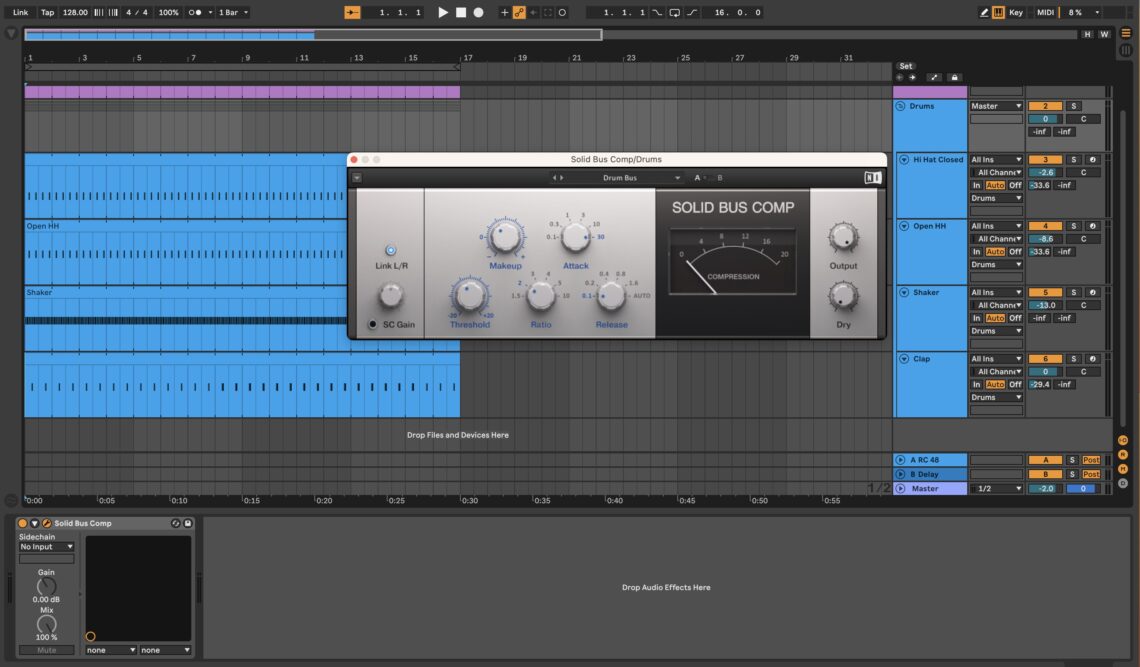Image resolution: width=1140 pixels, height=667 pixels.
Task: Toggle the Computer MIDI Keyboard icon
Action: [998, 12]
